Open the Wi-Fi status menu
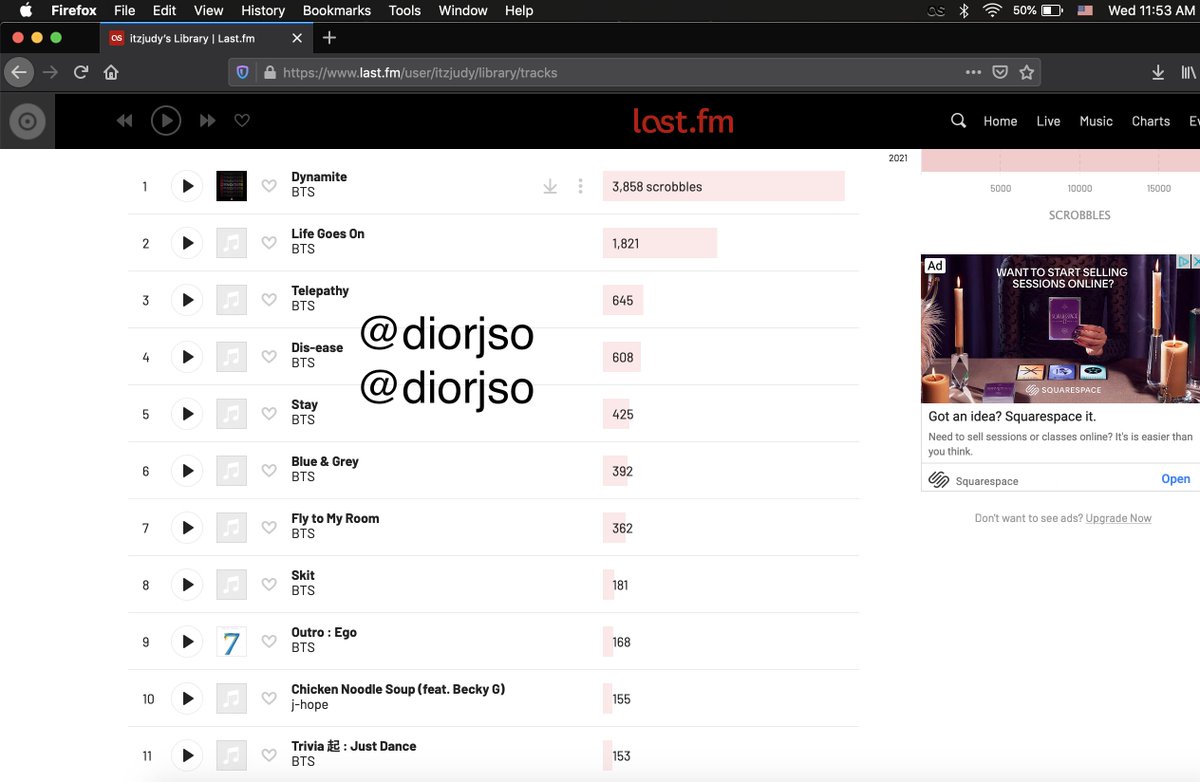The width and height of the screenshot is (1200, 782). tap(992, 10)
